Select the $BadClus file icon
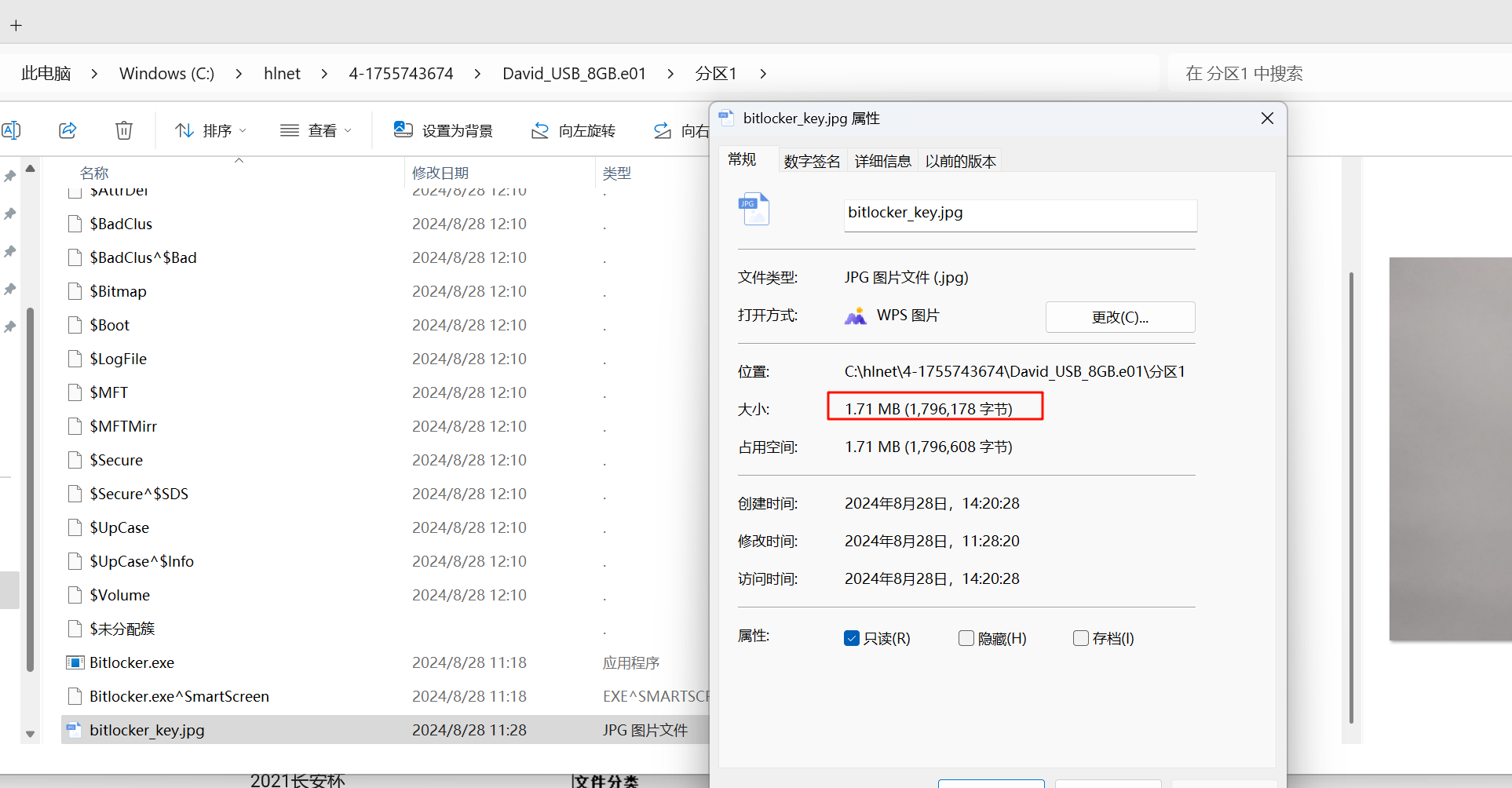This screenshot has width=1512, height=788. coord(75,224)
